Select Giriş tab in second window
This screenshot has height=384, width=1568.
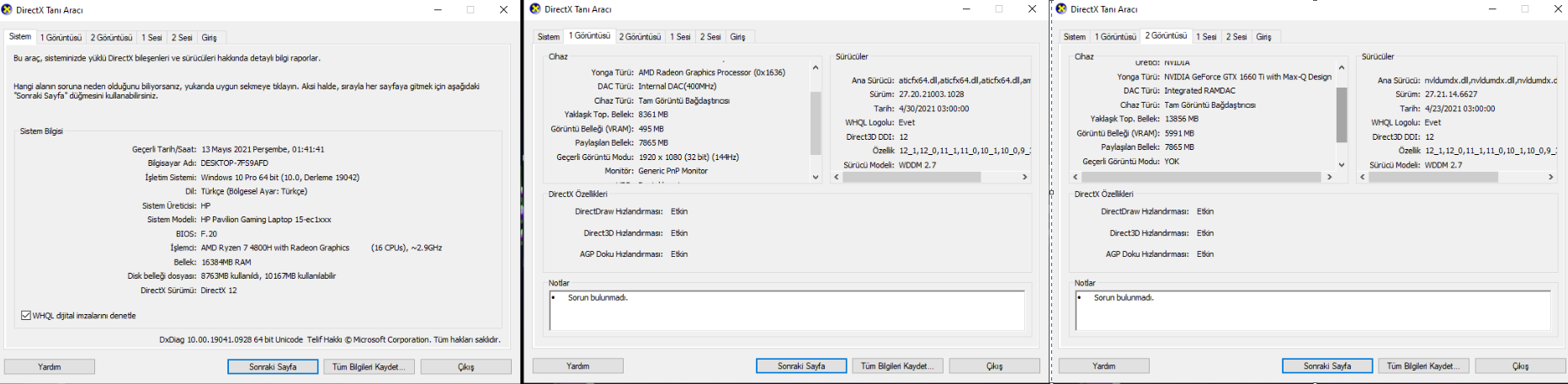(738, 37)
